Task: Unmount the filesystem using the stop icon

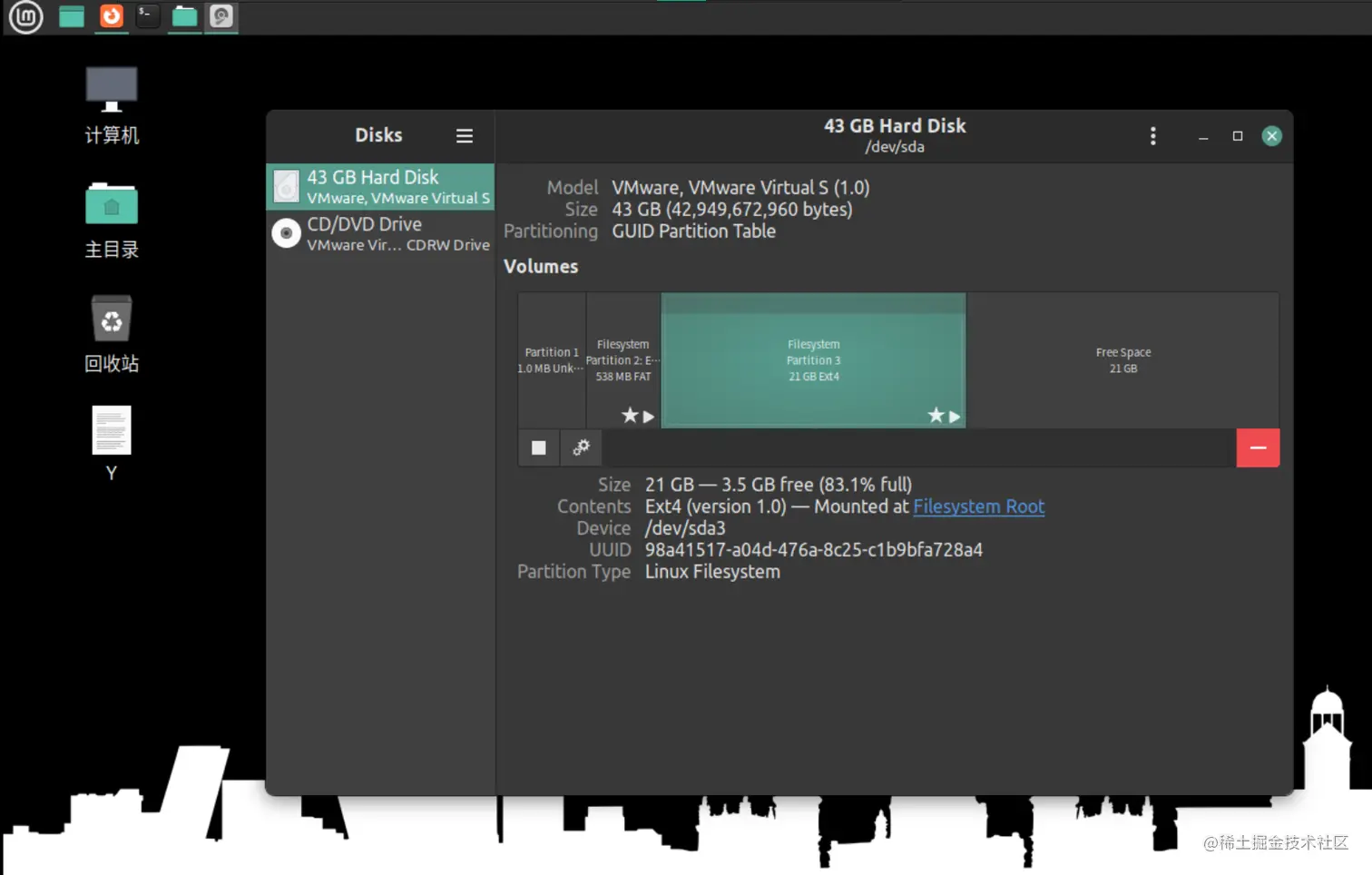Action: click(538, 447)
